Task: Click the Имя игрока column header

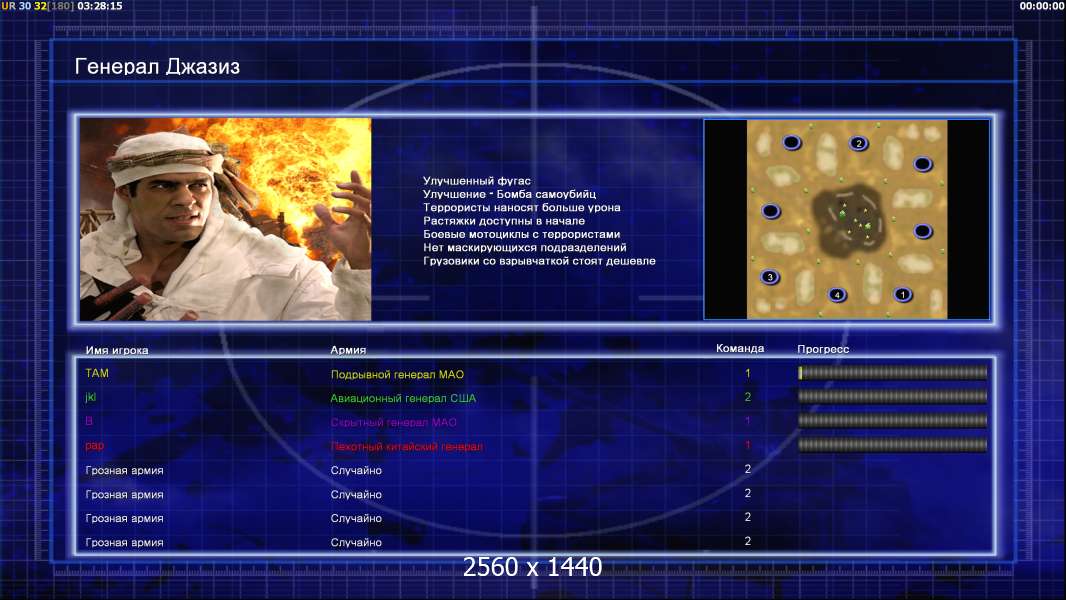Action: [x=117, y=351]
